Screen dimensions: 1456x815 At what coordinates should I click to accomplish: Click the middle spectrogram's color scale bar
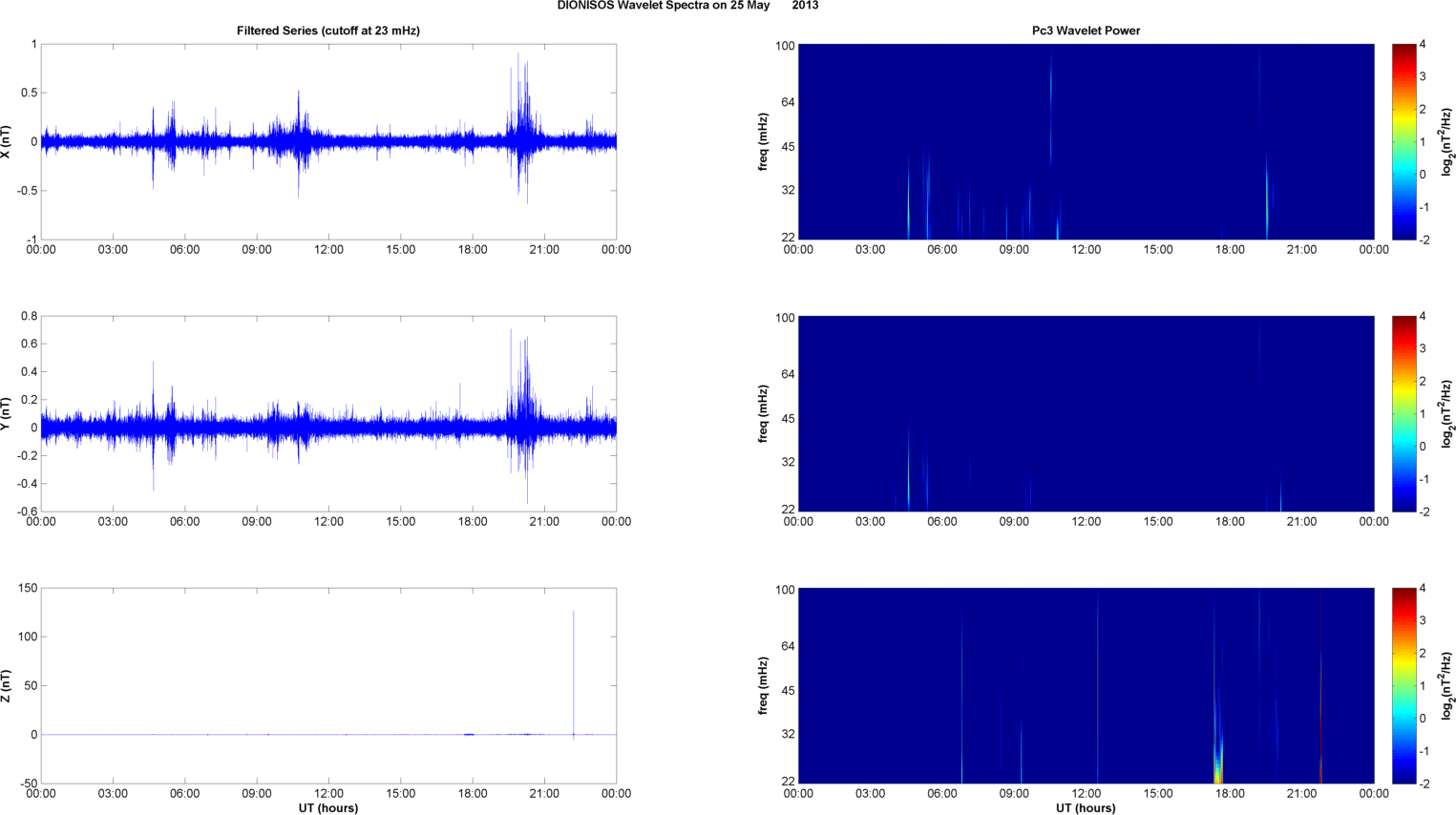pos(1403,413)
